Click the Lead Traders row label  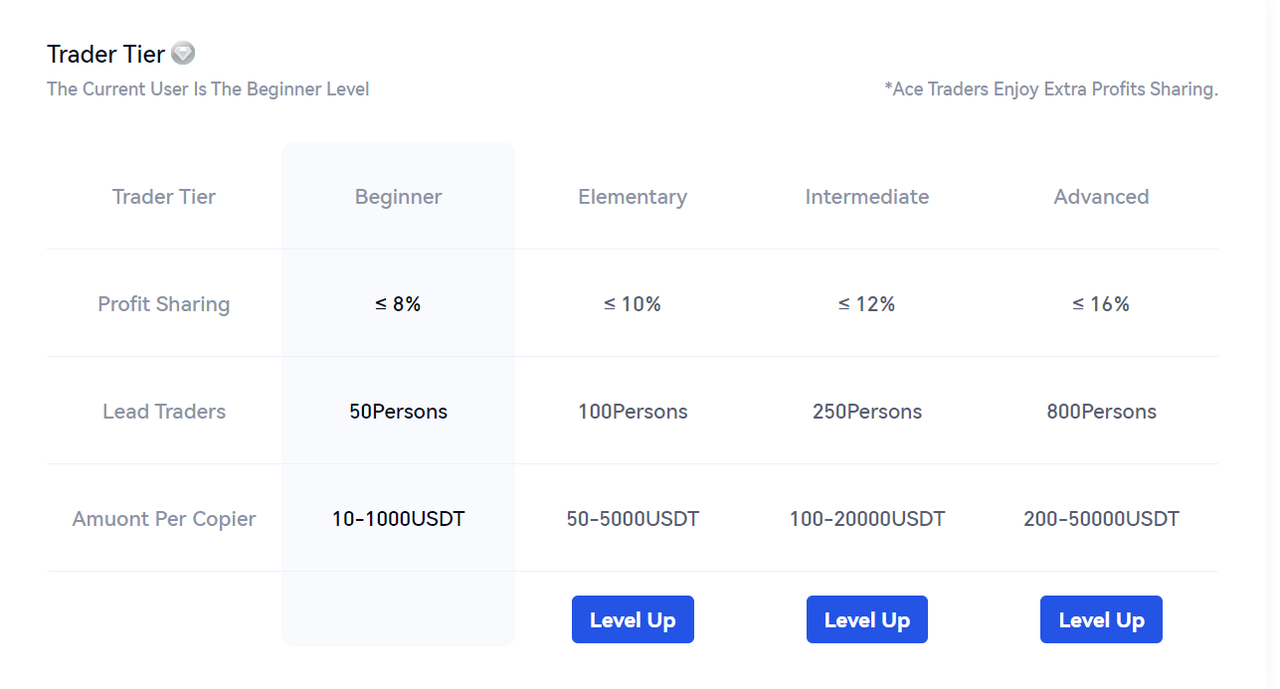click(x=164, y=411)
